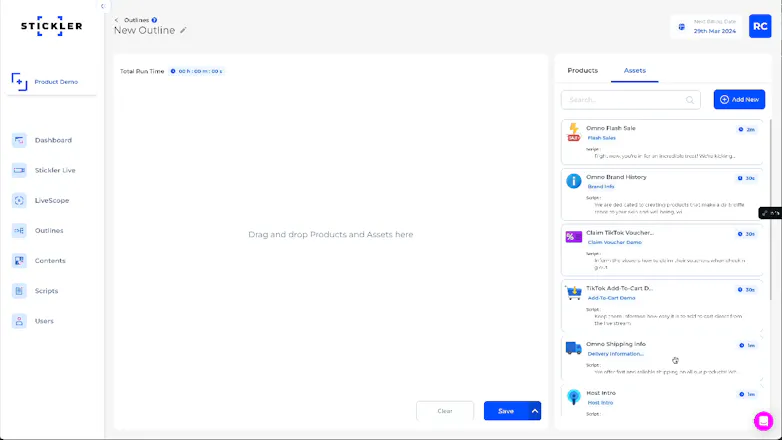Click Omno Flash Sale 2m duration badge
The image size is (782, 440).
tap(747, 130)
